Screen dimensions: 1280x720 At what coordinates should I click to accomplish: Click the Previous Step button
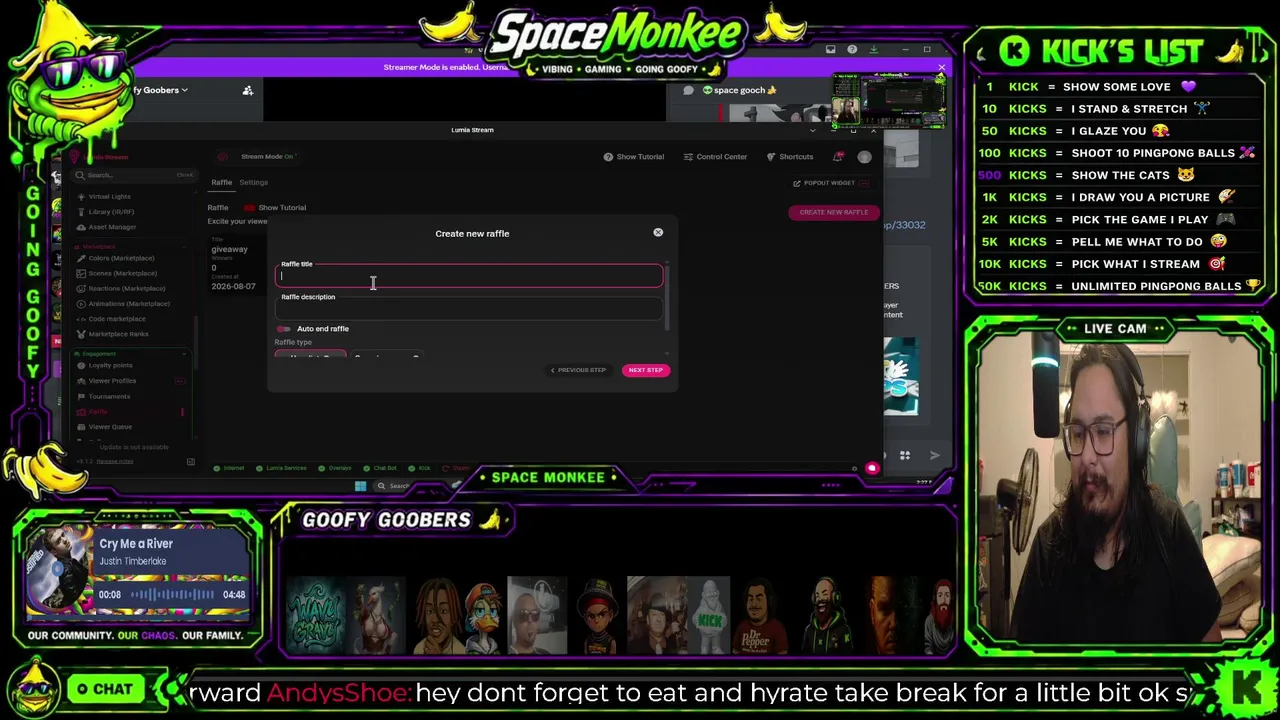[578, 370]
